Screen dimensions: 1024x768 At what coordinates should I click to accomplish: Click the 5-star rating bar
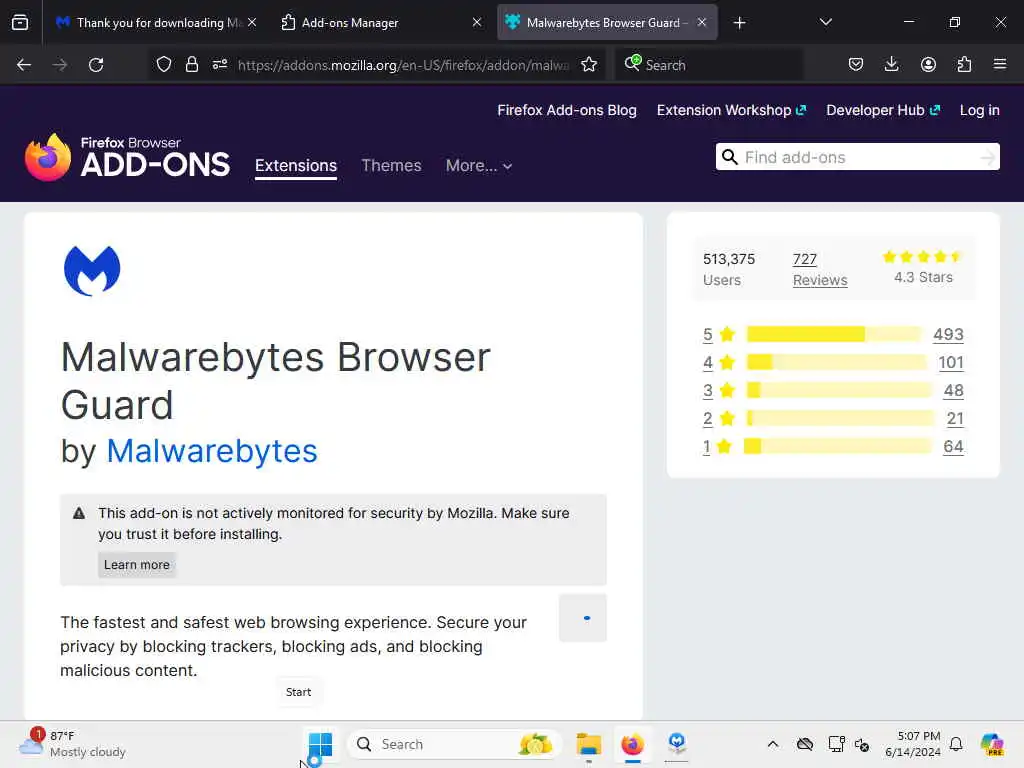pyautogui.click(x=835, y=334)
